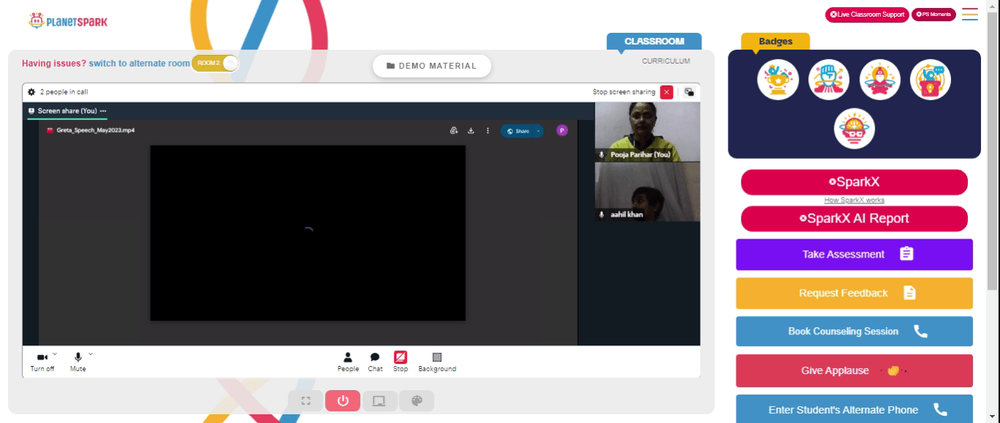Click the PlanetSpark logo

[x=68, y=21]
